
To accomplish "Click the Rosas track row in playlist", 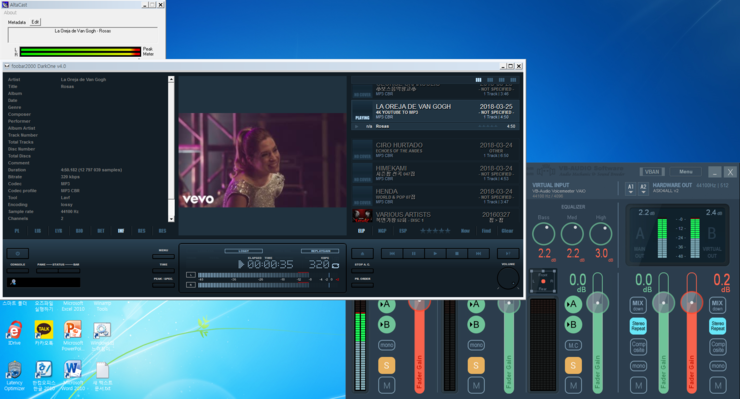I will [435, 126].
